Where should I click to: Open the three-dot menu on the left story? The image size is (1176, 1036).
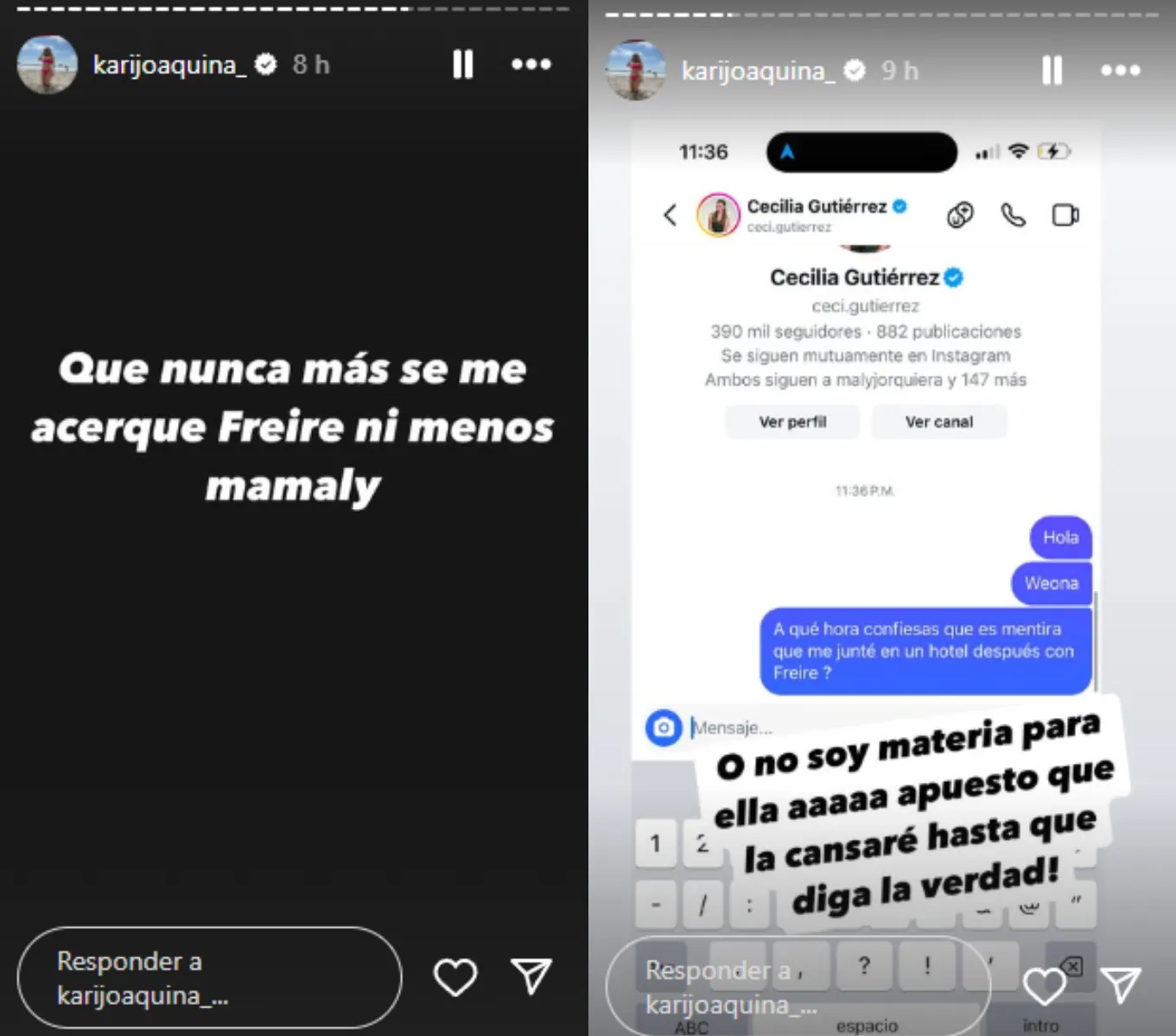(x=531, y=64)
